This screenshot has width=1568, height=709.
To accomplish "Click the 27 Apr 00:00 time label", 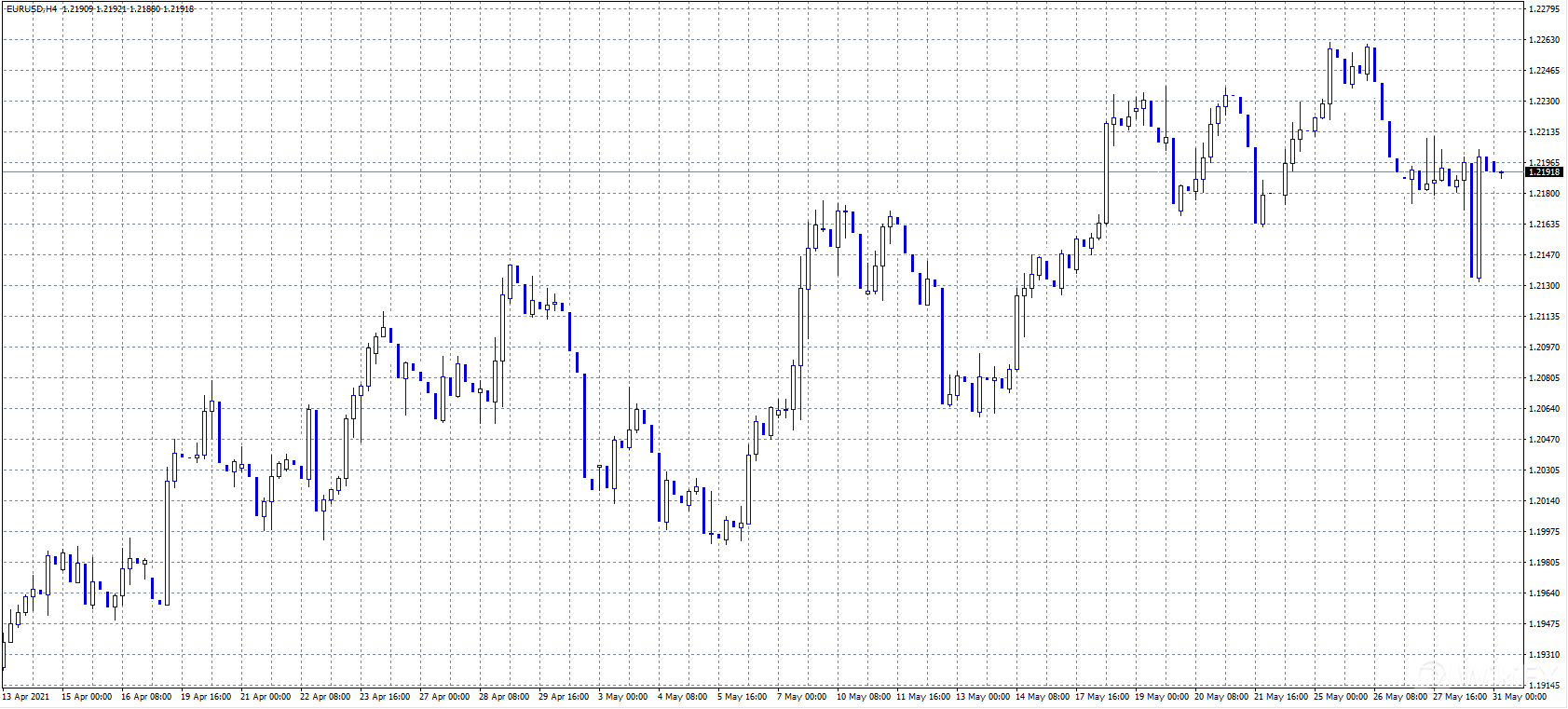I will pos(444,697).
